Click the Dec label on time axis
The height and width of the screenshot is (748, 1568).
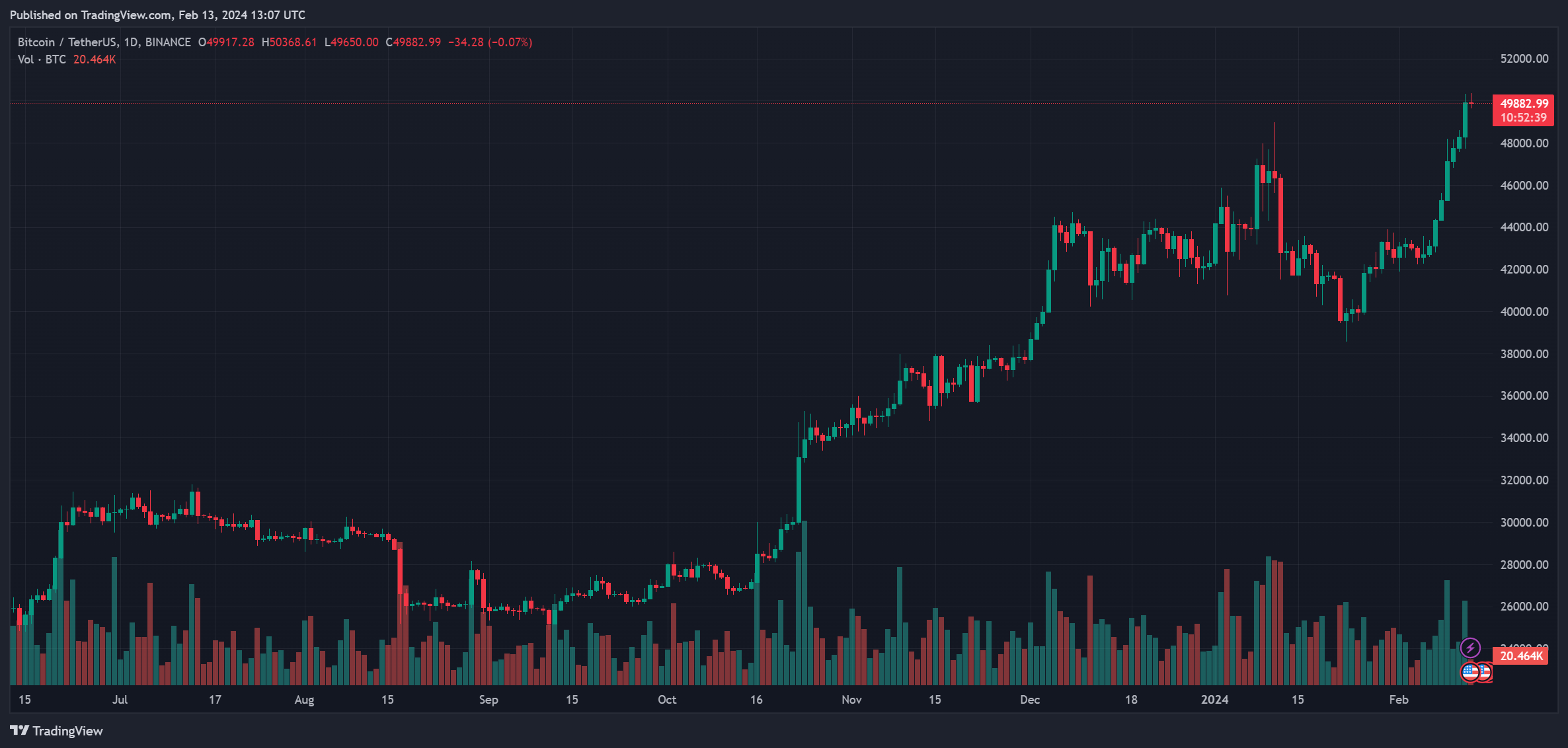(x=1030, y=699)
